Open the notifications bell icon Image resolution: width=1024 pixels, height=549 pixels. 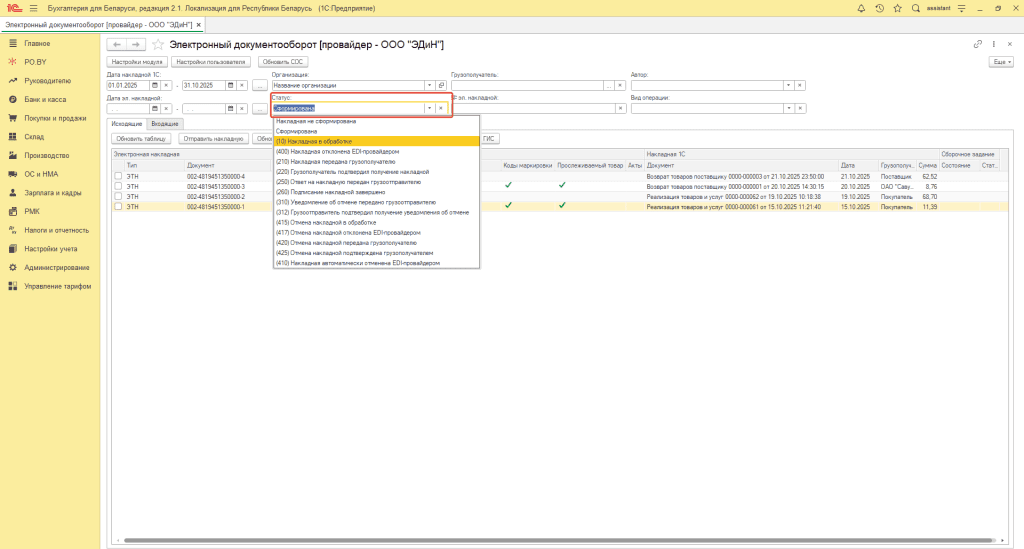[862, 8]
